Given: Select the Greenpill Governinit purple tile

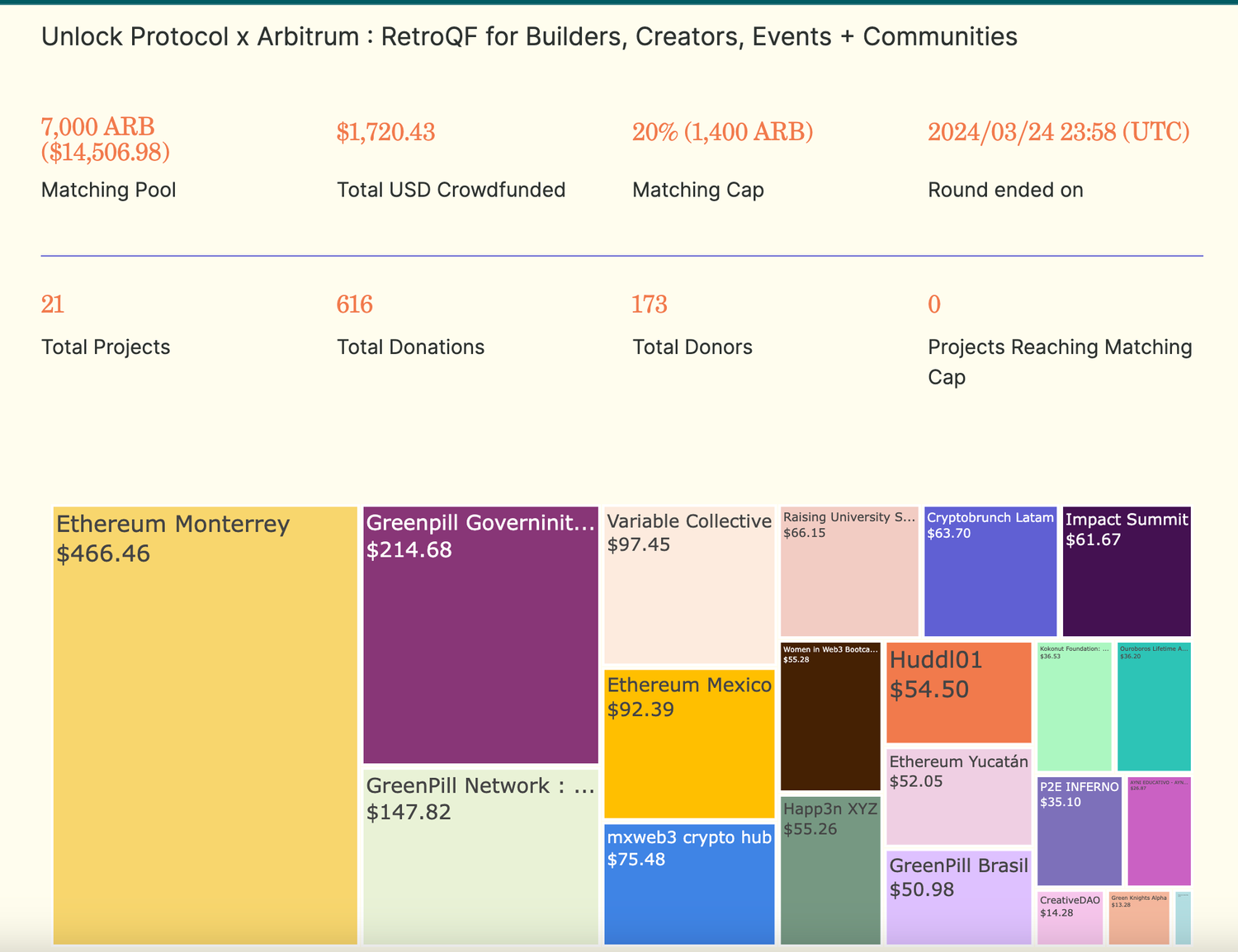Looking at the screenshot, I should pos(480,634).
